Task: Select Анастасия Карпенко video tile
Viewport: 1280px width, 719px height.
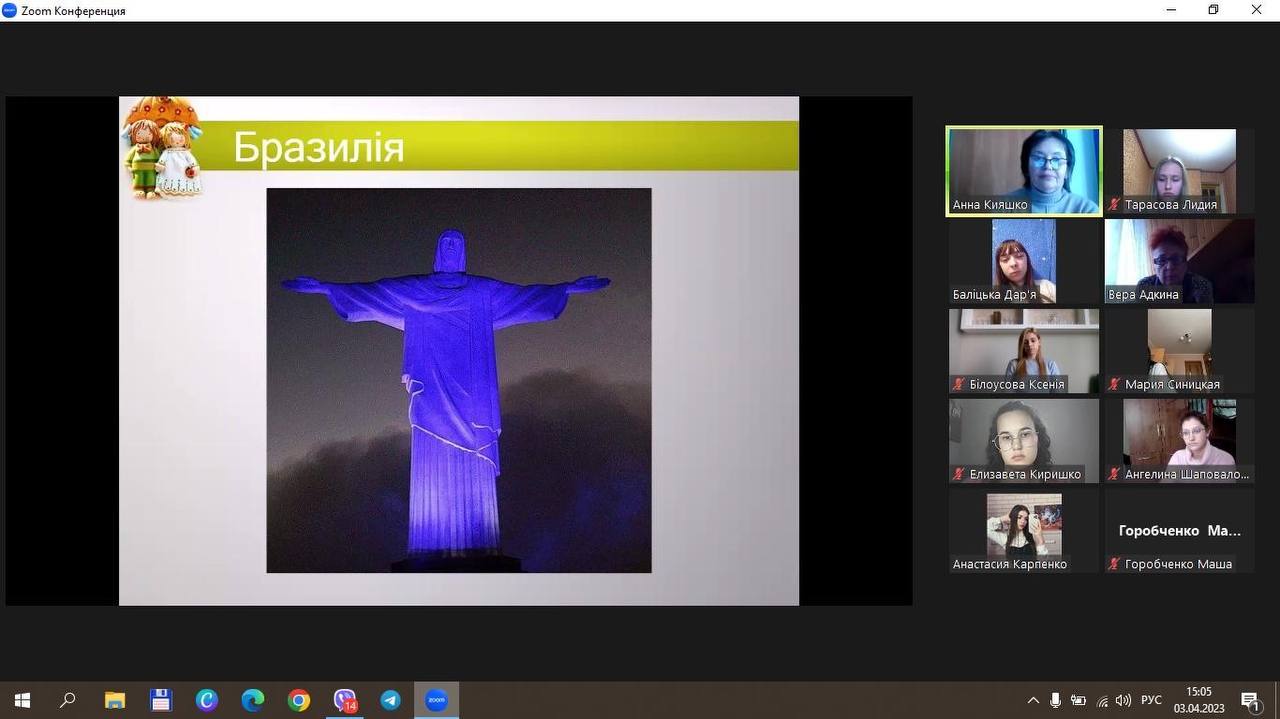Action: coord(1024,530)
